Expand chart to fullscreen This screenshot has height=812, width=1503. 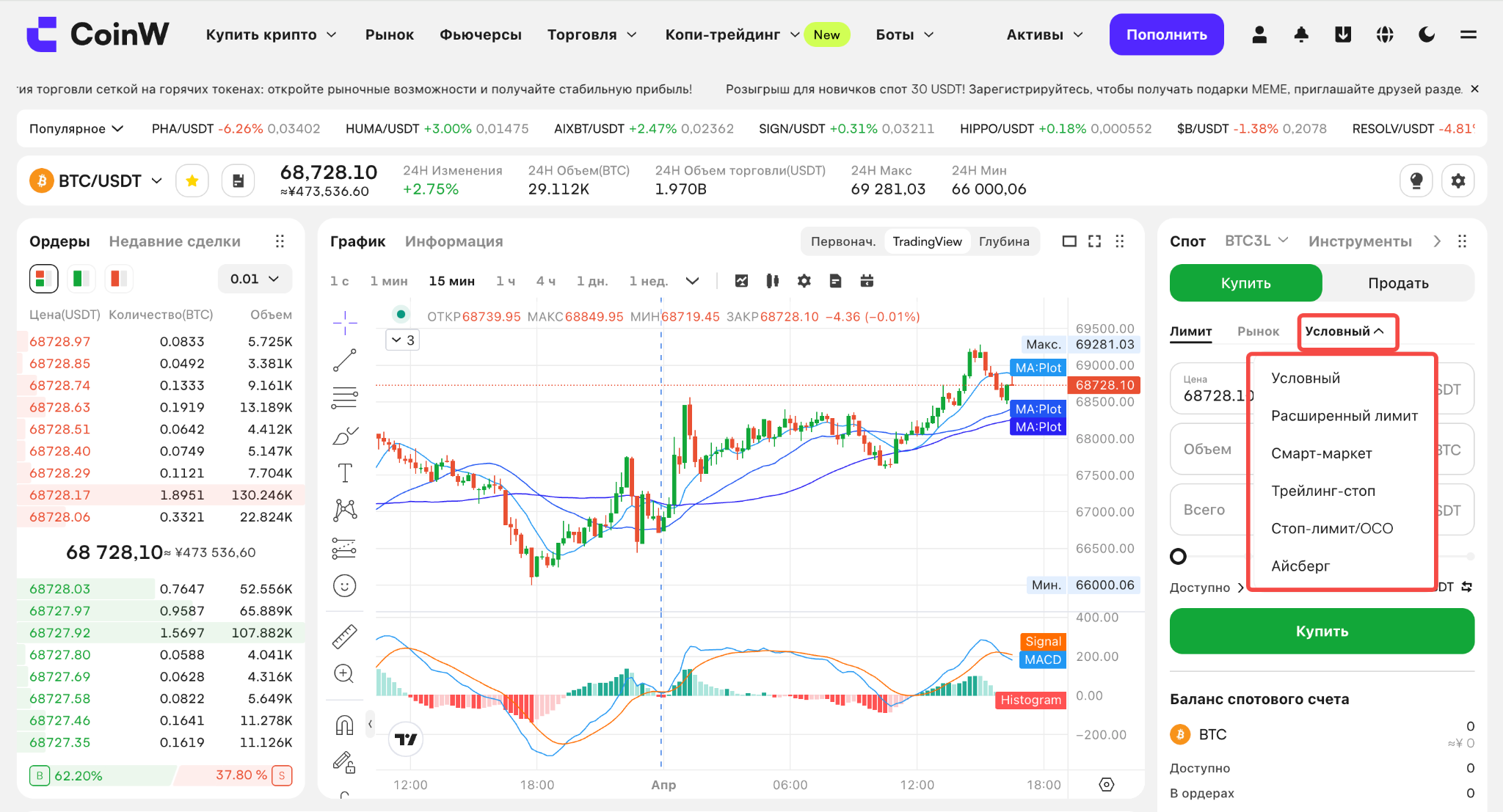pyautogui.click(x=1095, y=241)
